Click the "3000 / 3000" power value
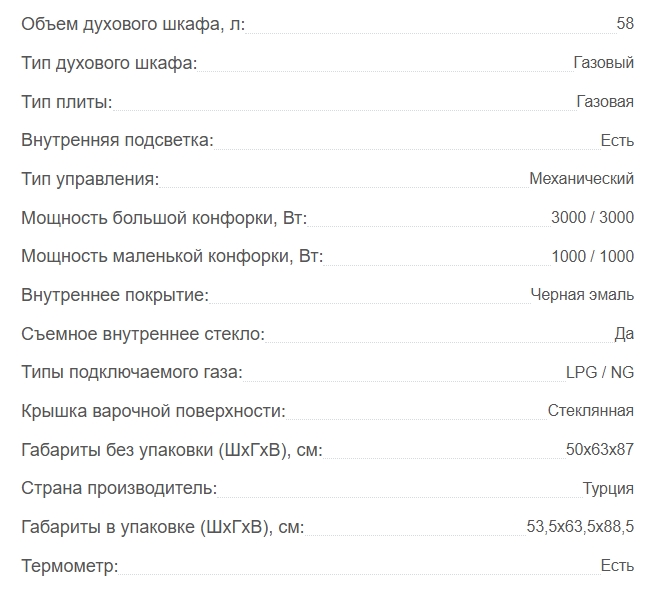 click(x=592, y=218)
